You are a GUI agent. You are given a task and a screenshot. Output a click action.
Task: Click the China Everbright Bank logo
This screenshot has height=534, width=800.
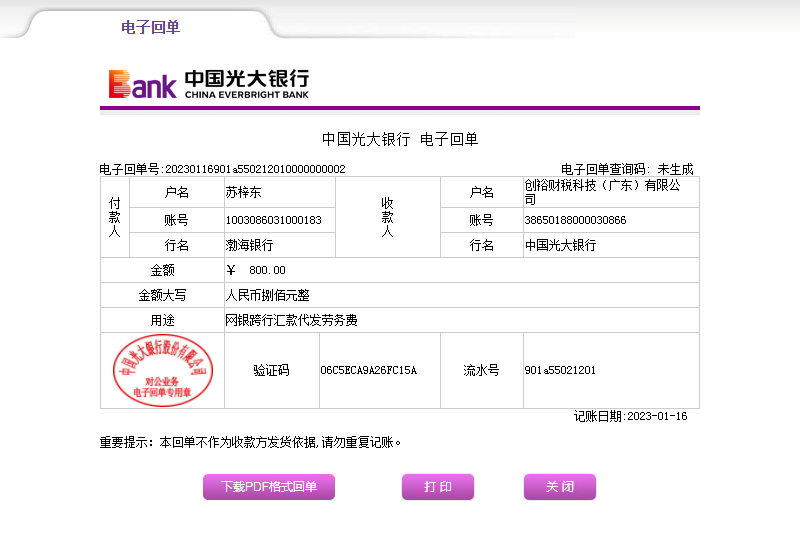(209, 84)
